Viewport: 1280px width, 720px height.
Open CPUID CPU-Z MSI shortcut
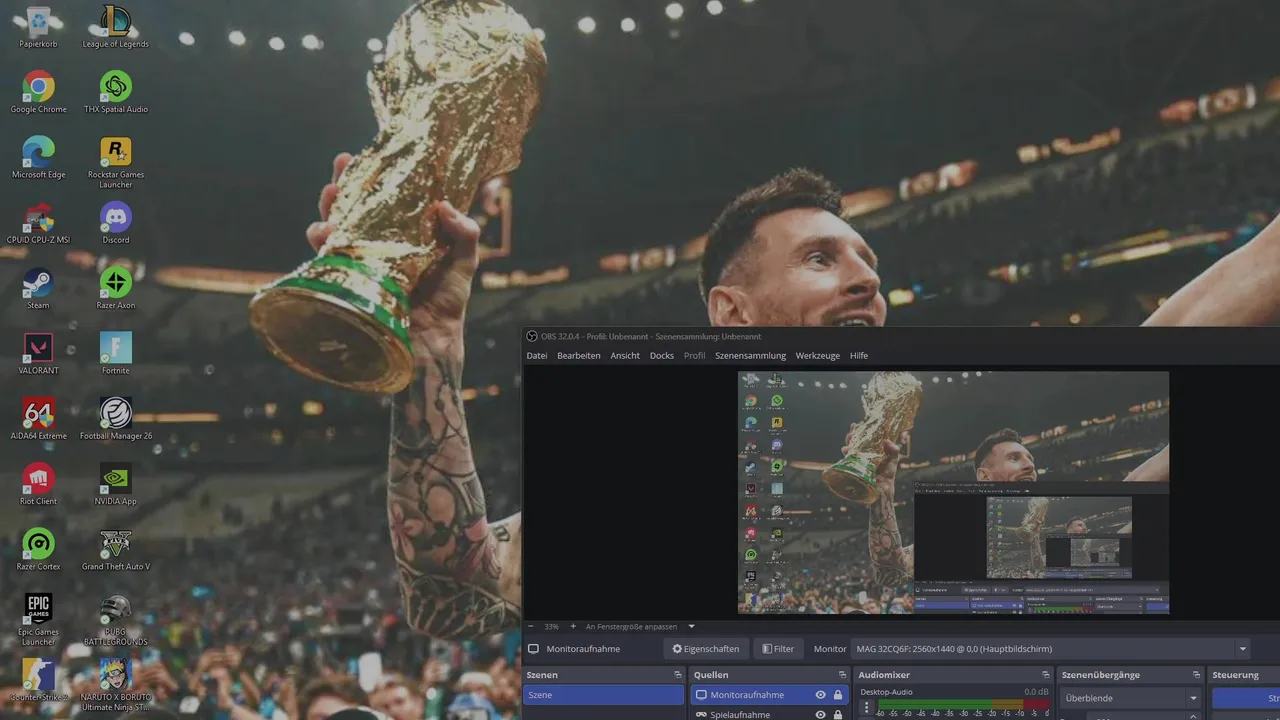38,222
